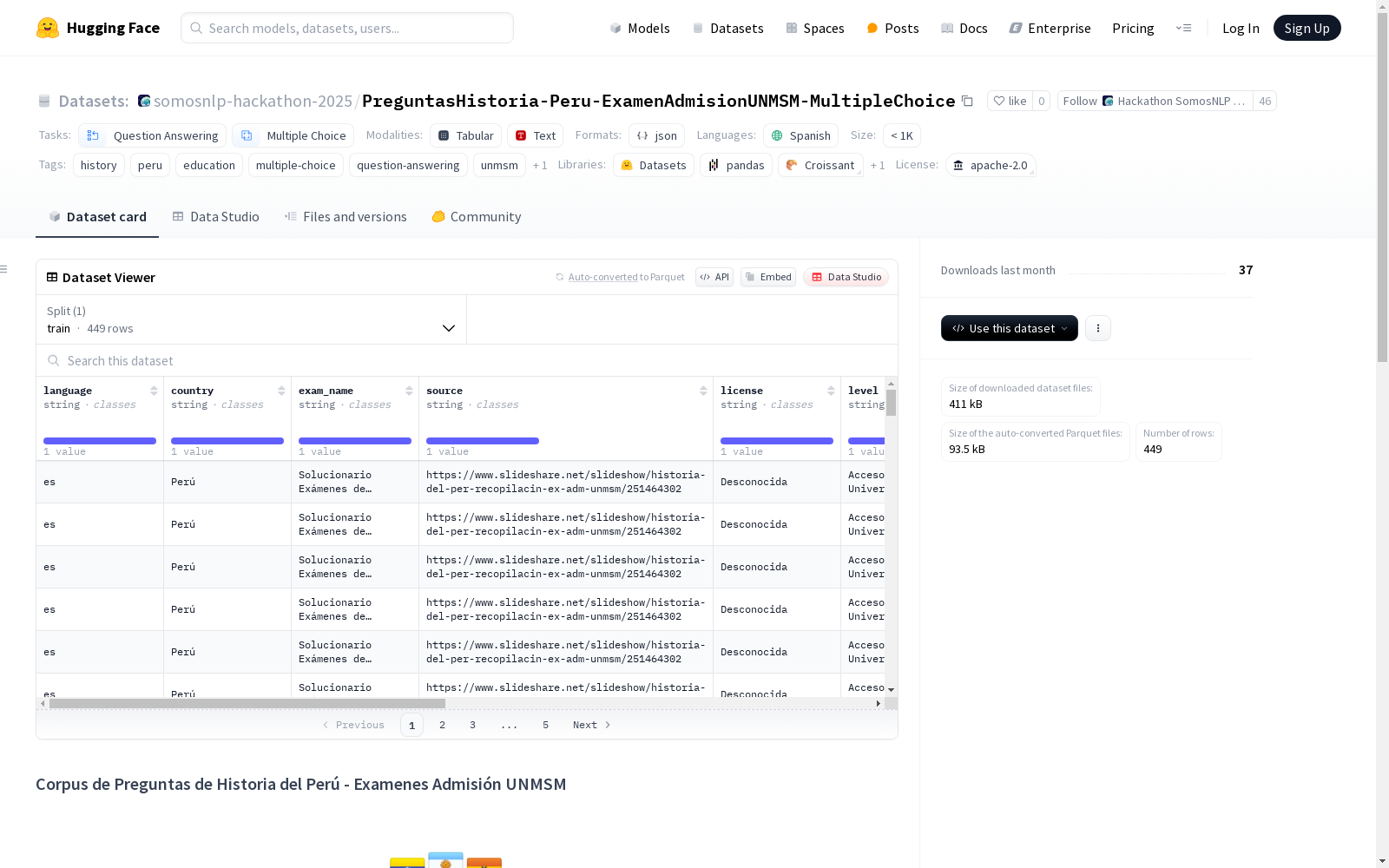1389x868 pixels.
Task: Click the Datasets breadcrumb icon
Action: click(x=44, y=101)
